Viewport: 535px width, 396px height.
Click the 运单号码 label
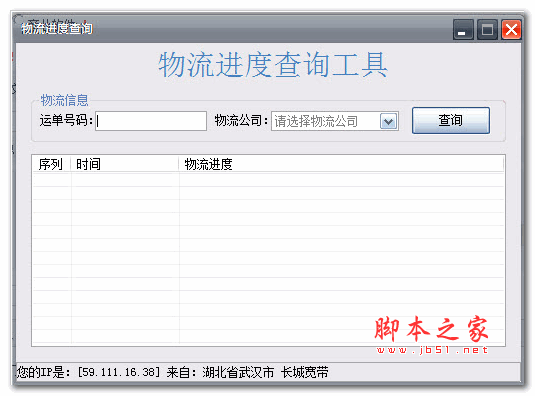point(66,120)
